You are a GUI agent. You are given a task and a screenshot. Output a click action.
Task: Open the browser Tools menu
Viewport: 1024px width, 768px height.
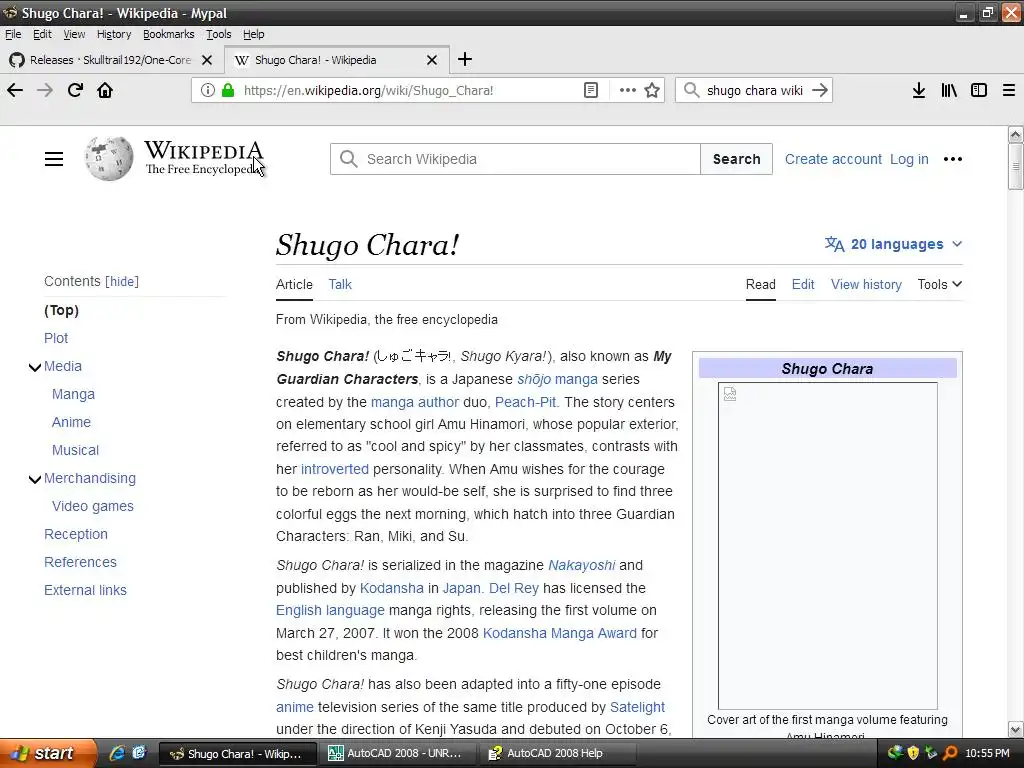click(x=219, y=34)
